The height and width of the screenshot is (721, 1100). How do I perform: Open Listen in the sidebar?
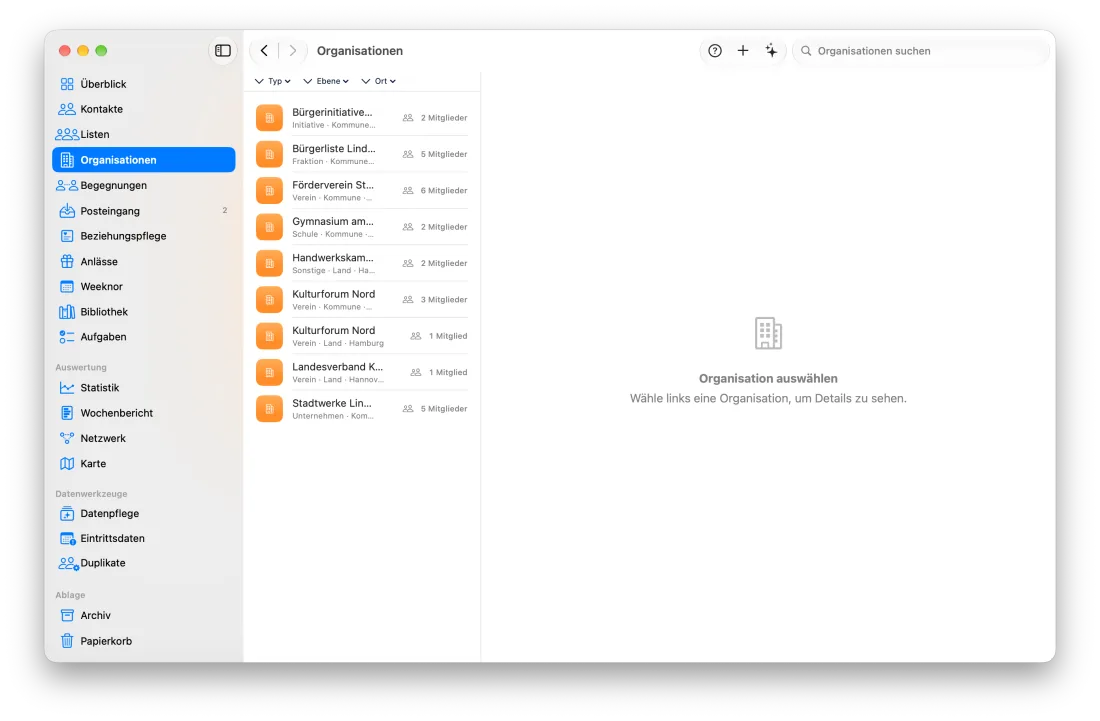(x=144, y=135)
